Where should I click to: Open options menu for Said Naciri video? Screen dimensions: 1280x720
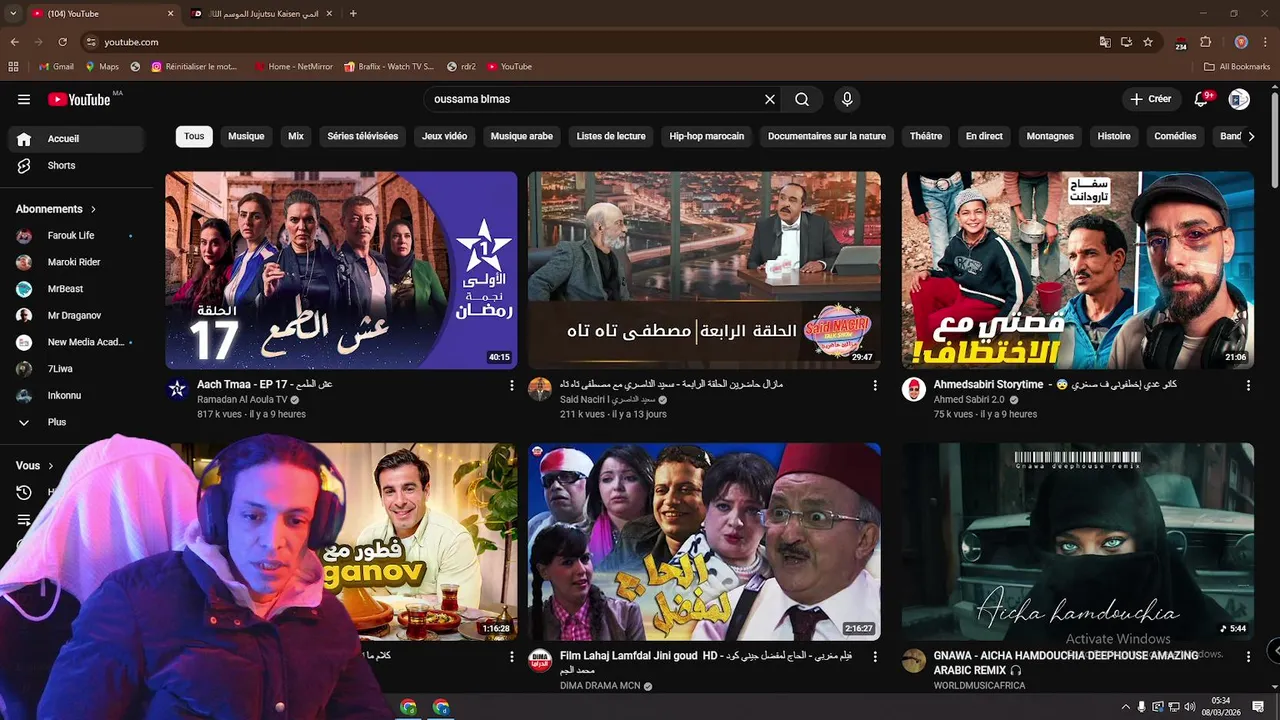[875, 385]
